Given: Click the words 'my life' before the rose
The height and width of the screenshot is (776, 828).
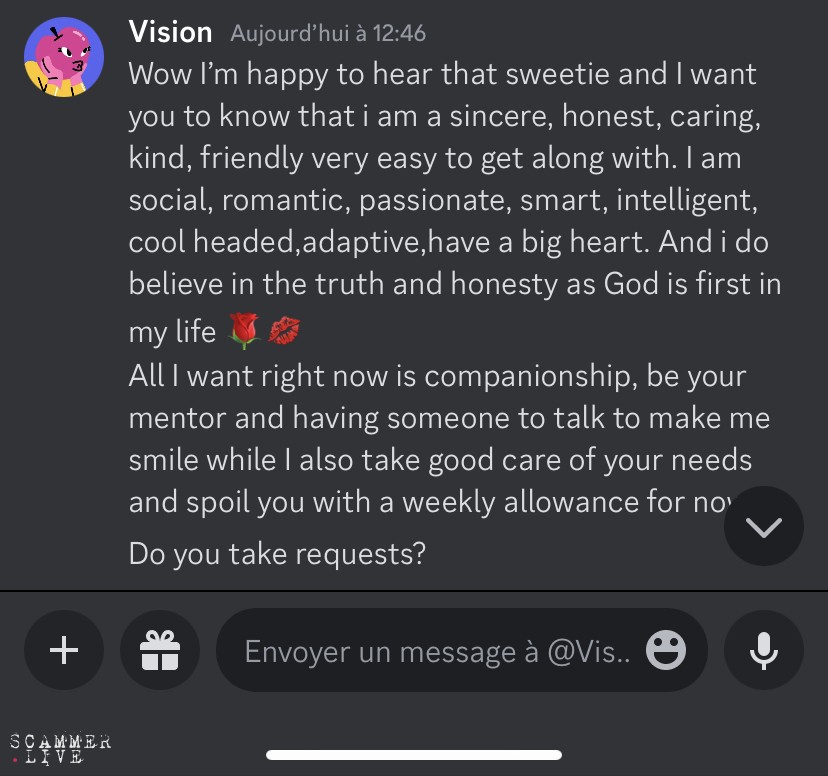Looking at the screenshot, I should click(172, 332).
